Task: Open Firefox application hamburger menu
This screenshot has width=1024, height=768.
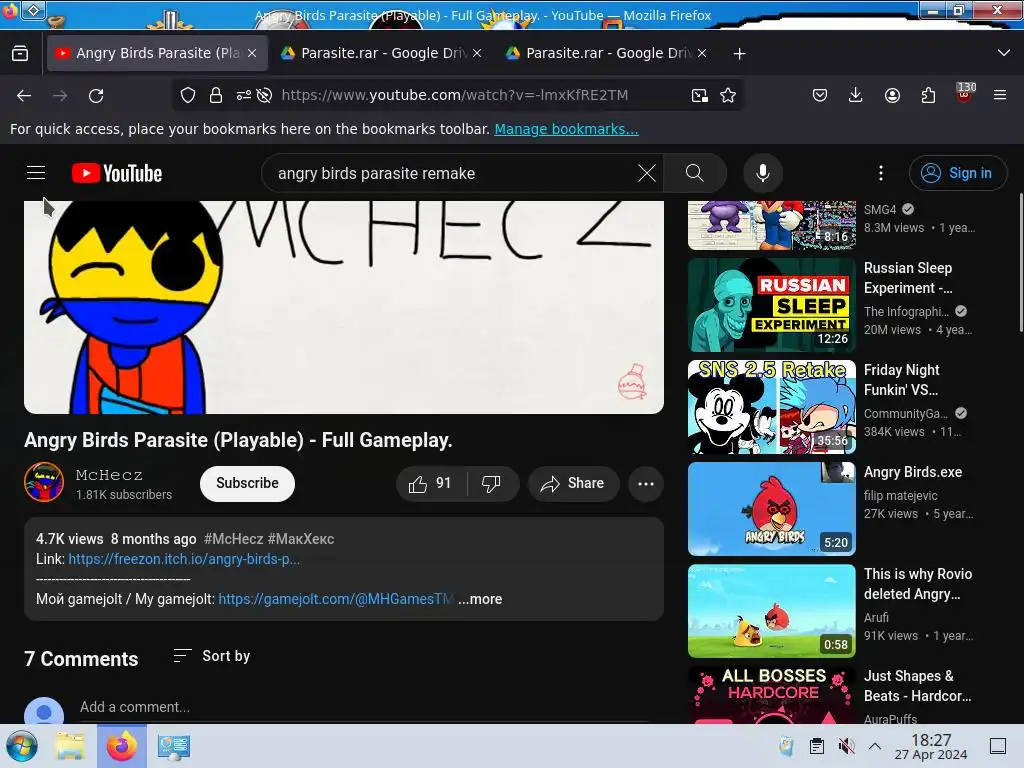Action: (x=999, y=95)
